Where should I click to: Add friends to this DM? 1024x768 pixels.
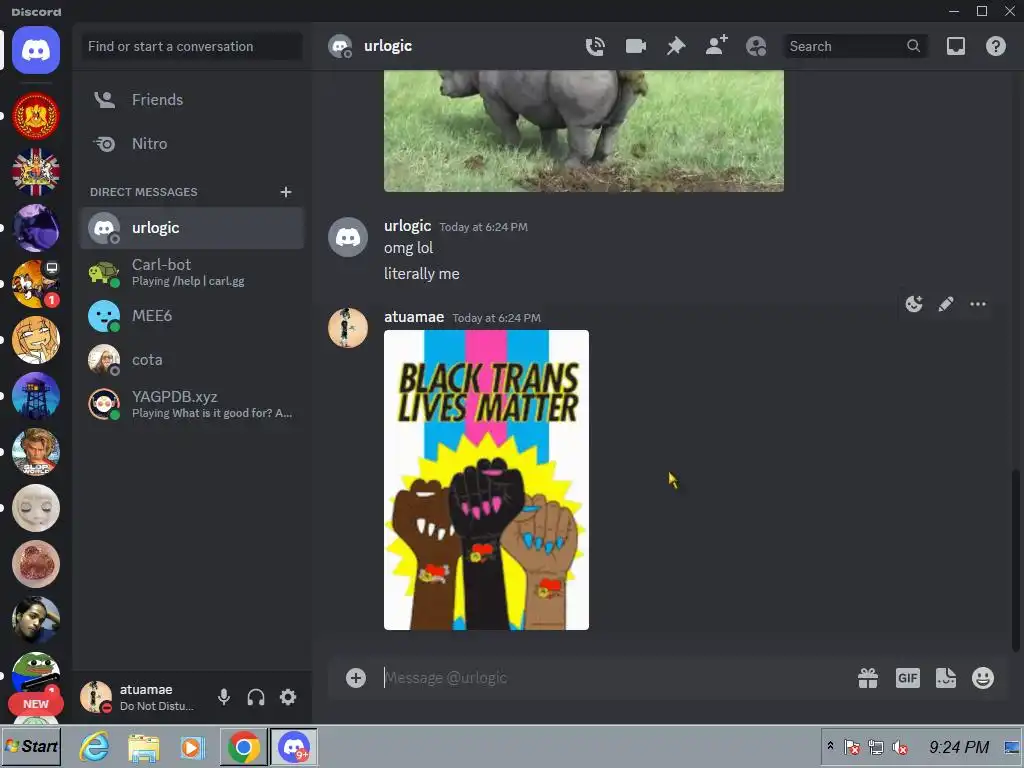point(716,46)
